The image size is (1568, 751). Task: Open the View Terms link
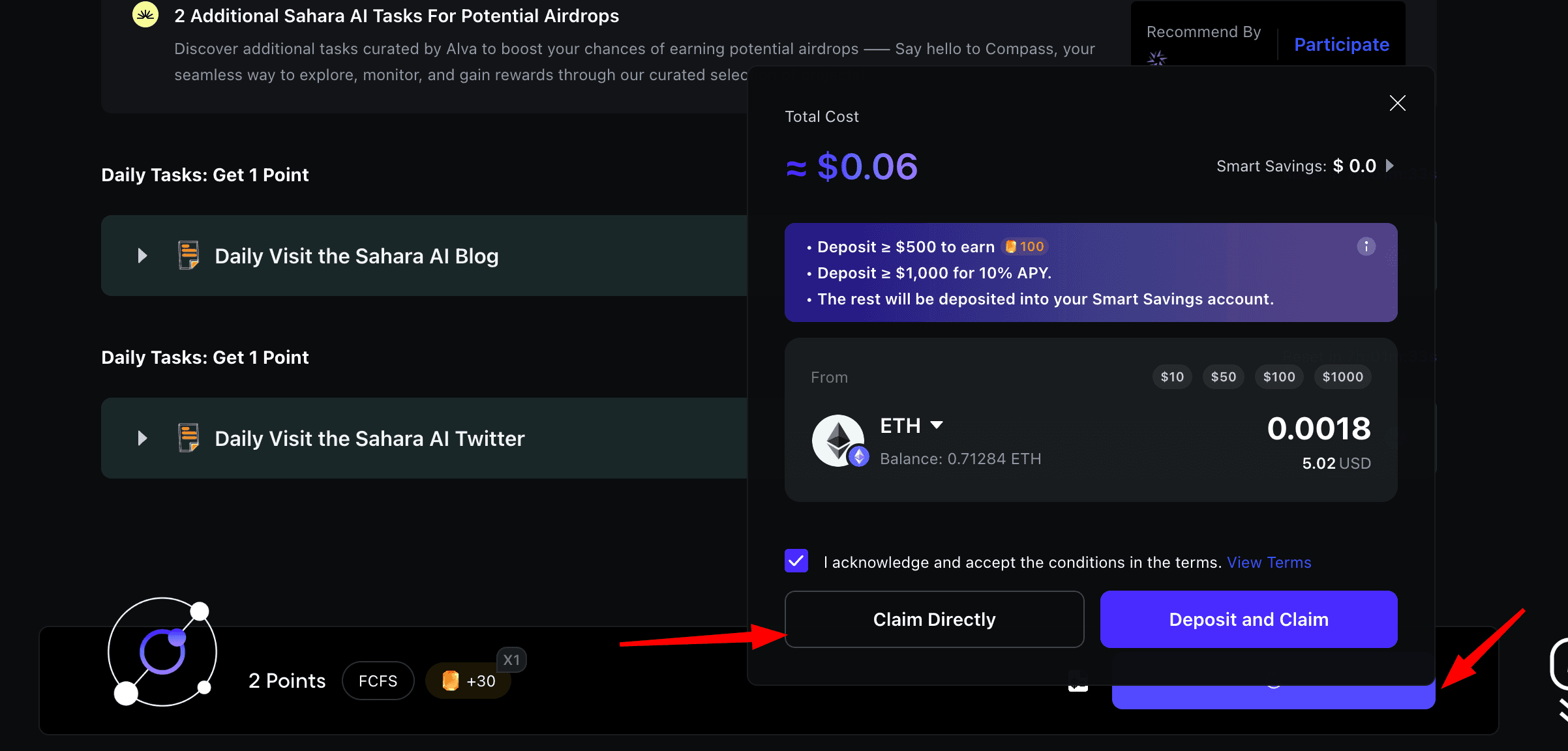point(1269,563)
